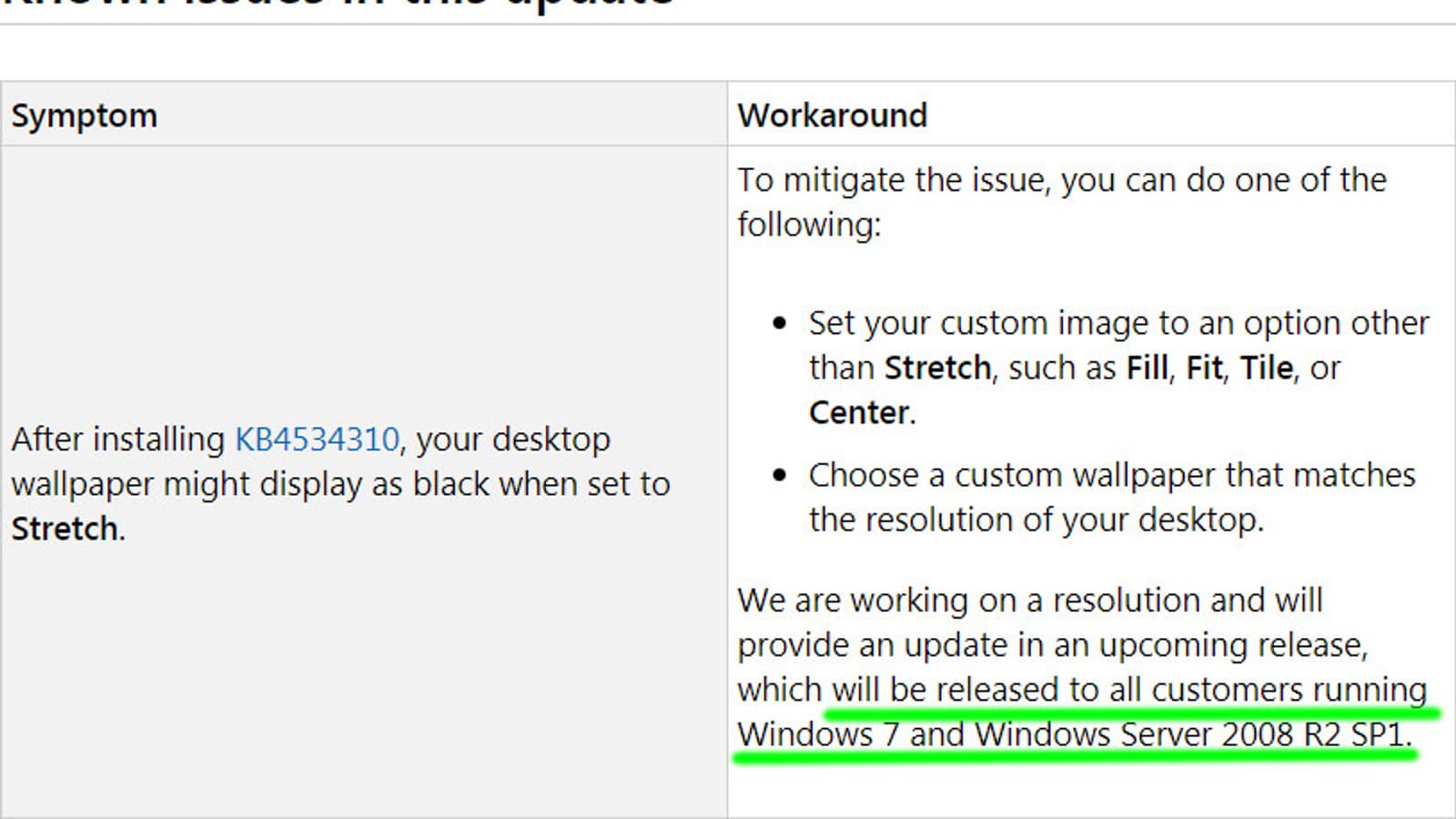Screen dimensions: 1456x819
Task: Click the bold word Tile
Action: pos(1266,368)
